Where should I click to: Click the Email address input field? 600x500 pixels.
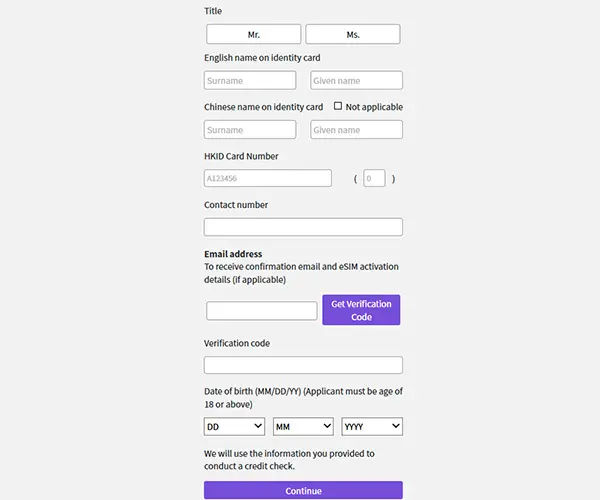tap(261, 310)
